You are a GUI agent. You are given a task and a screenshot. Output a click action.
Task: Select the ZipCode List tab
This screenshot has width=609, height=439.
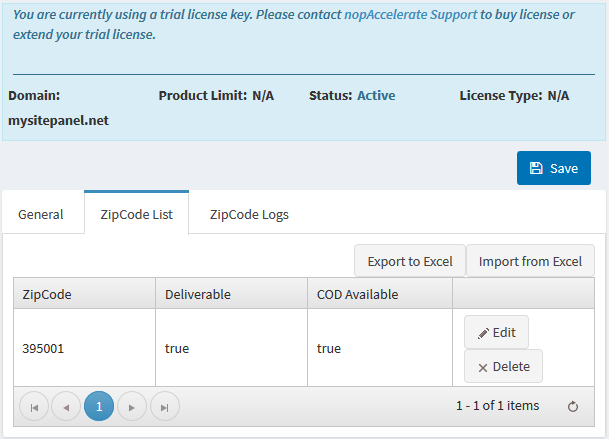[x=136, y=214]
